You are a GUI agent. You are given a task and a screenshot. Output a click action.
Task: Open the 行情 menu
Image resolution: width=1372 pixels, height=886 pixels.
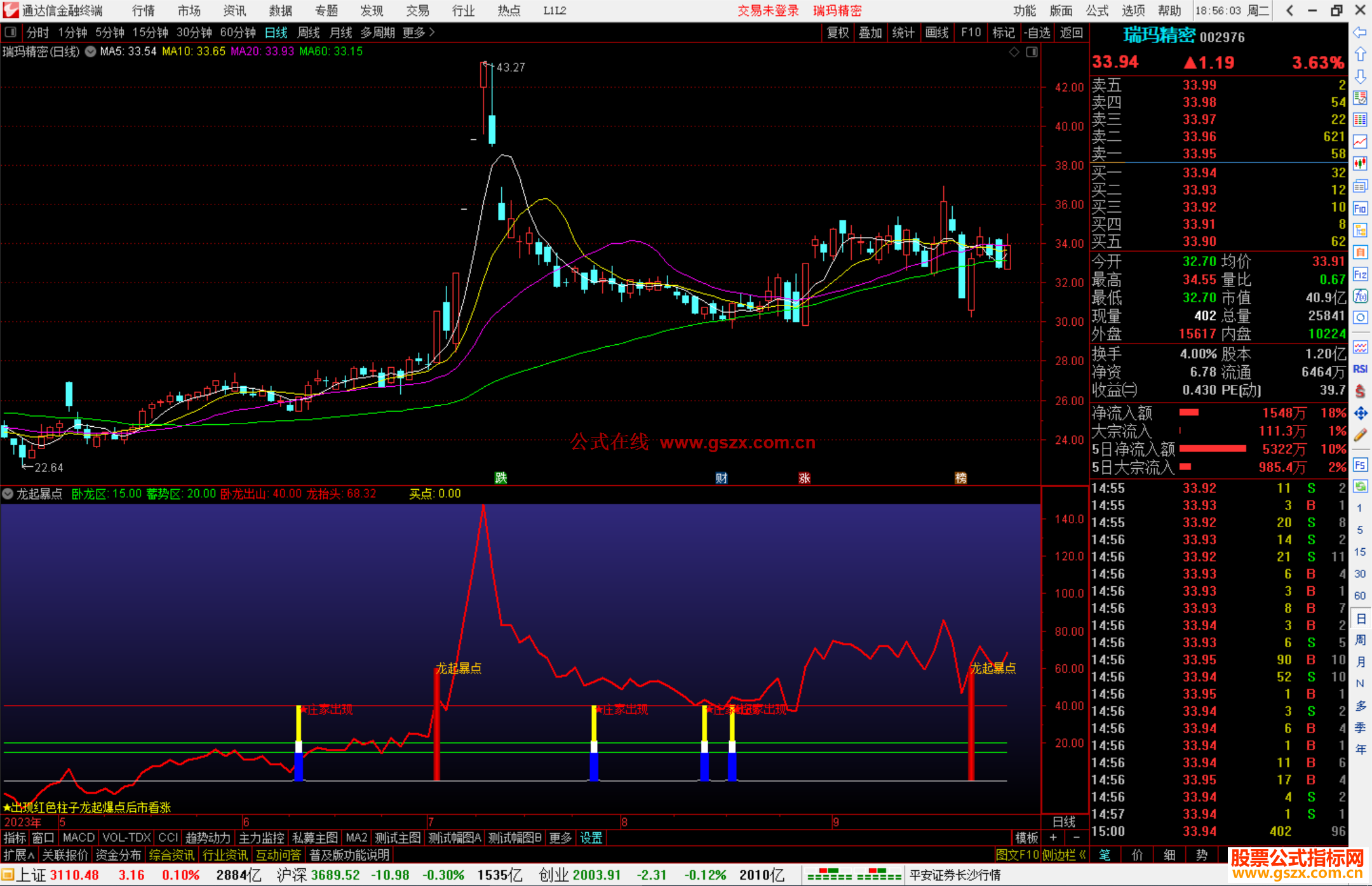coord(143,10)
